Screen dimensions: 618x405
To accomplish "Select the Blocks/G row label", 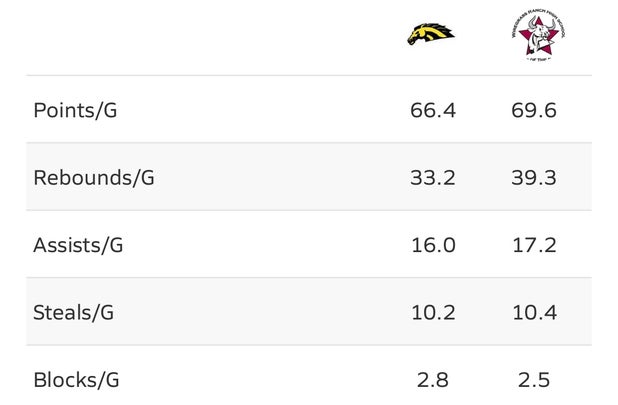I will pos(76,380).
